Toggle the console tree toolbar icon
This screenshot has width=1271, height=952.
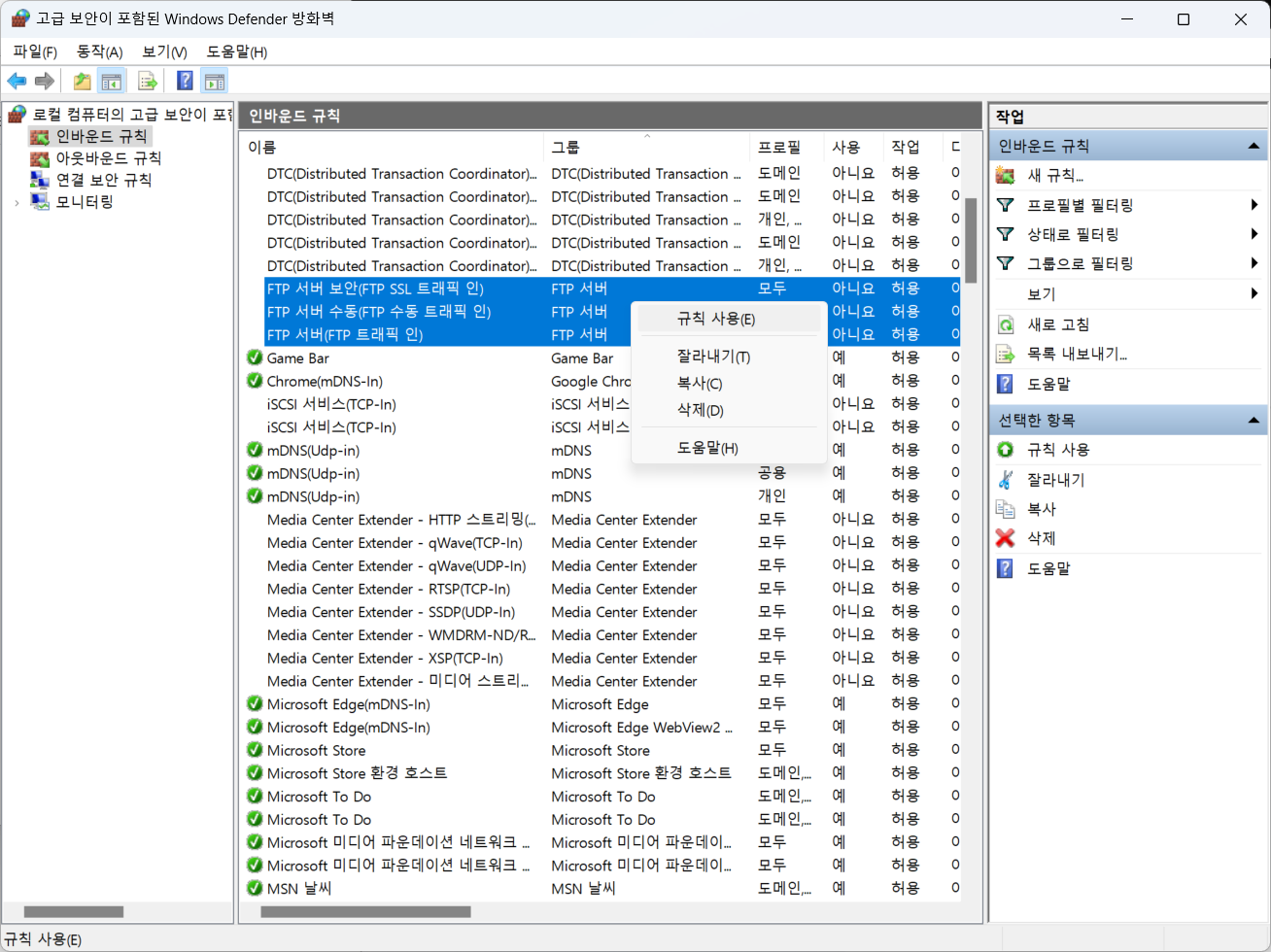click(x=112, y=82)
